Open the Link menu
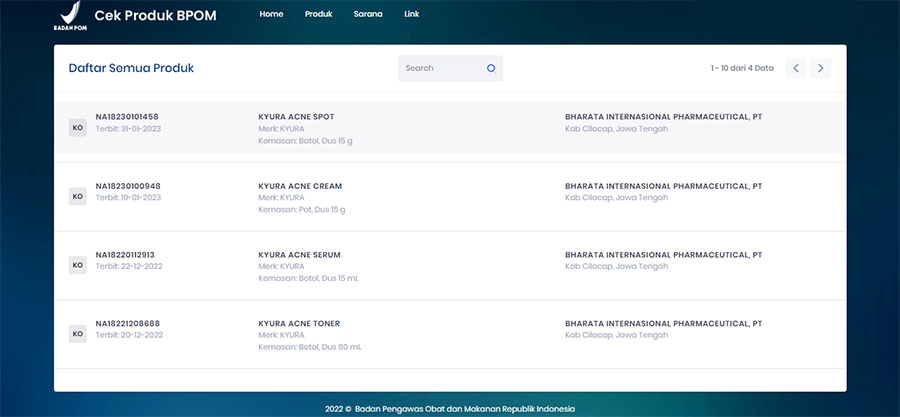Viewport: 900px width, 417px height. click(x=412, y=14)
